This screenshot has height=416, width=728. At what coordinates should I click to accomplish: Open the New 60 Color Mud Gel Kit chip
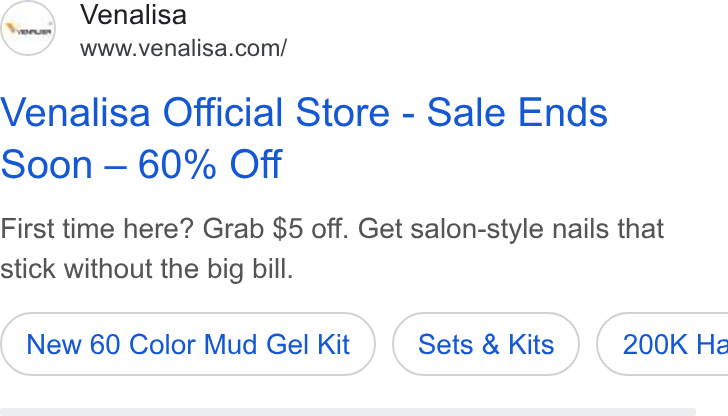click(x=188, y=344)
